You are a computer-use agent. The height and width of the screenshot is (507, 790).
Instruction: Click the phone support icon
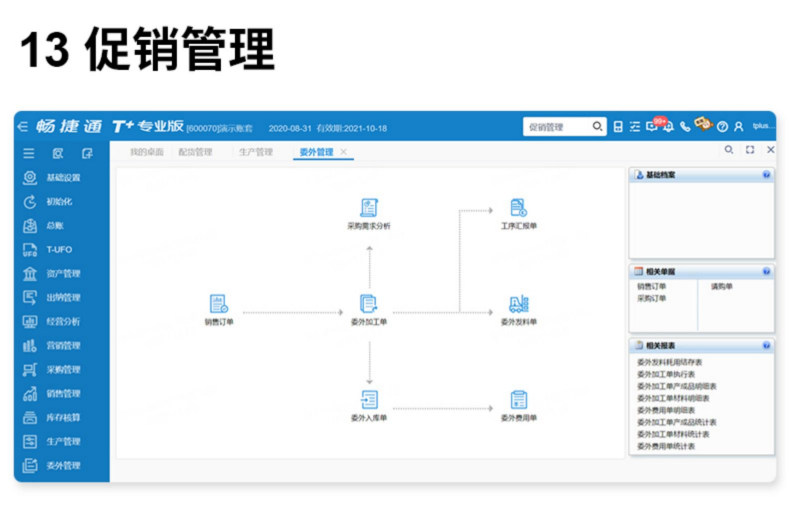(x=685, y=126)
